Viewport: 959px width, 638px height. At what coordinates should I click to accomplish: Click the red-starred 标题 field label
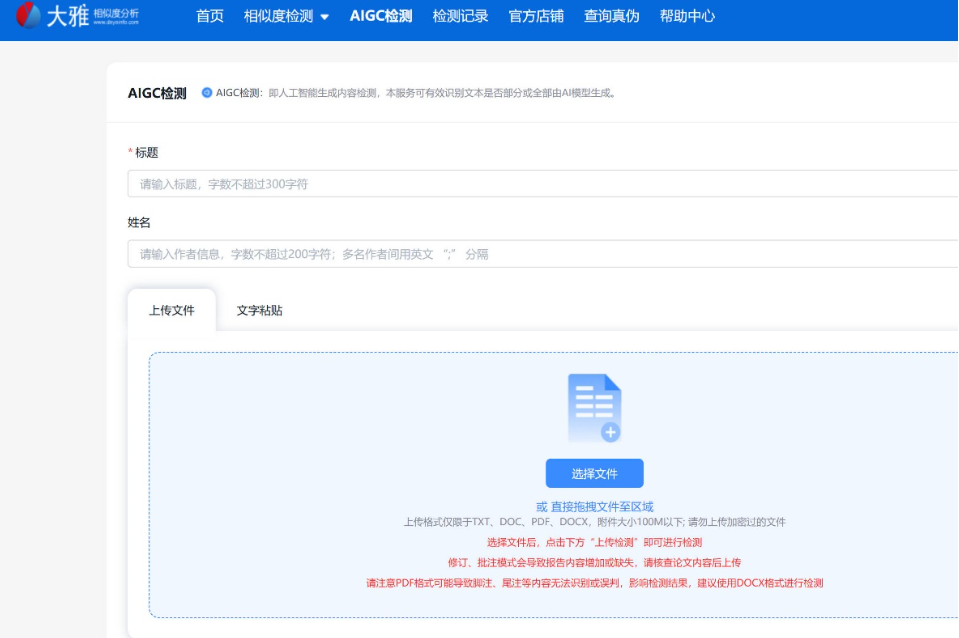pyautogui.click(x=146, y=153)
